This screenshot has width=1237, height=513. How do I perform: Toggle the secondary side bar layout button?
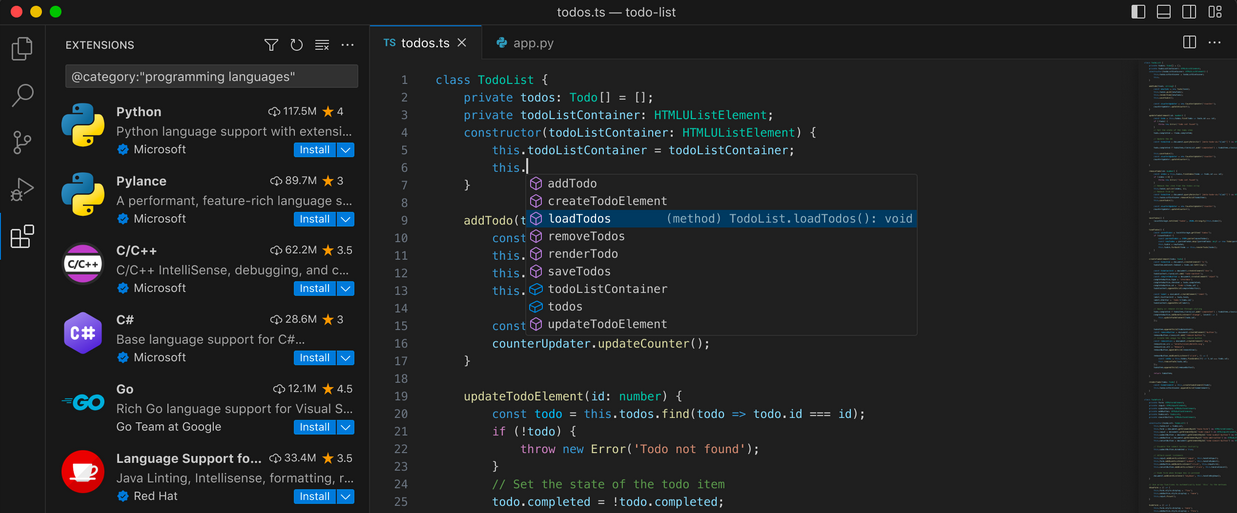click(1189, 12)
